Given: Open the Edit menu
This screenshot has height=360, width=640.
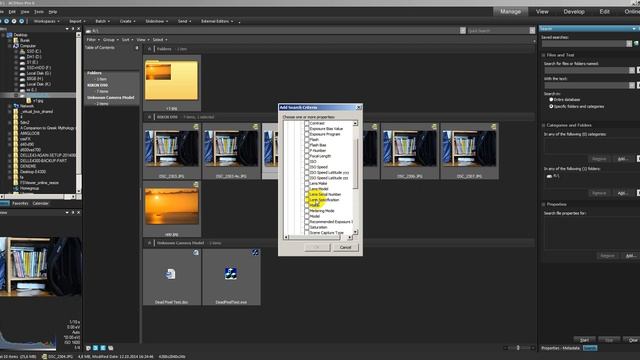Looking at the screenshot, I should point(12,12).
